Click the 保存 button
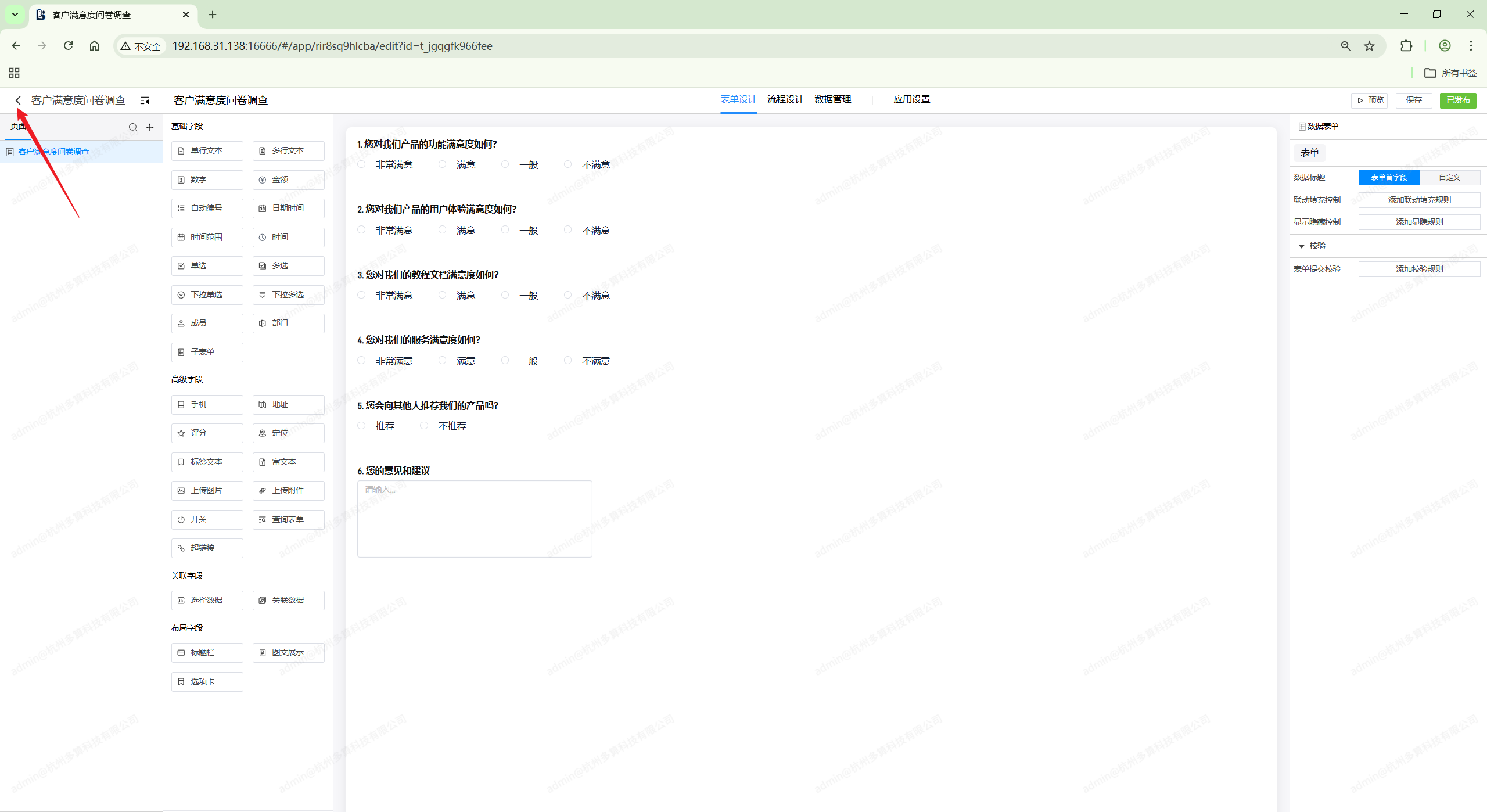 pyautogui.click(x=1413, y=100)
